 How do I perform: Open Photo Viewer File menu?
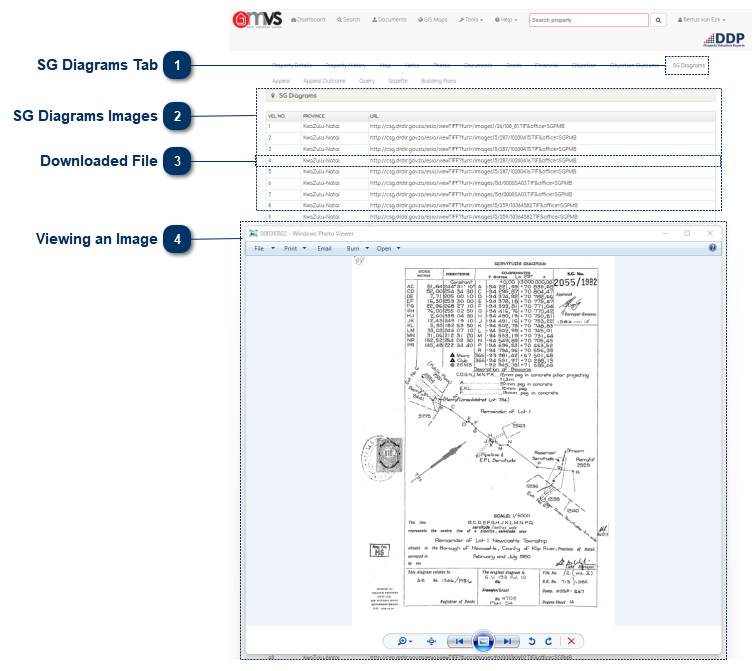click(264, 248)
